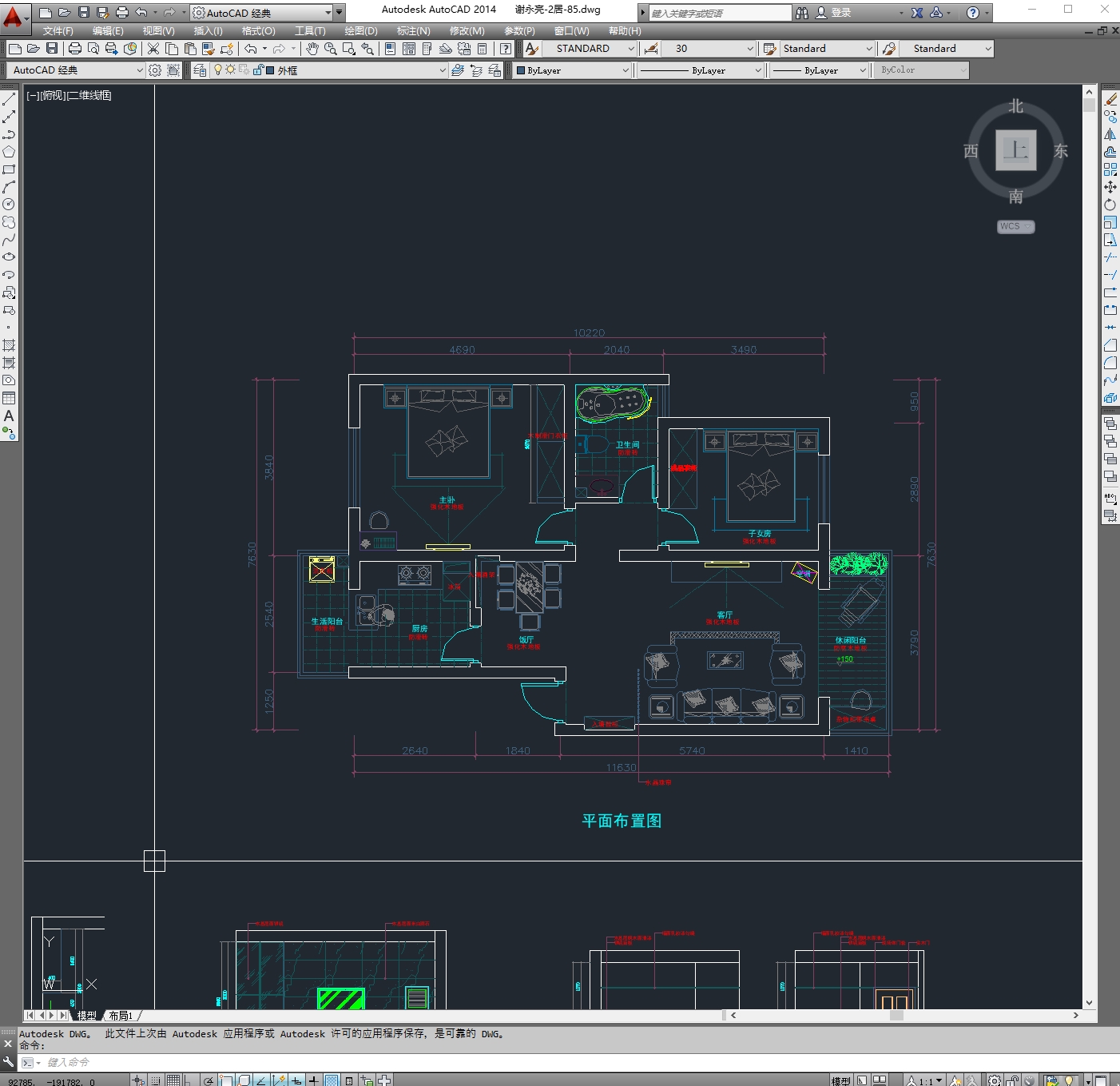Open the 修改(M) menu

click(x=467, y=31)
